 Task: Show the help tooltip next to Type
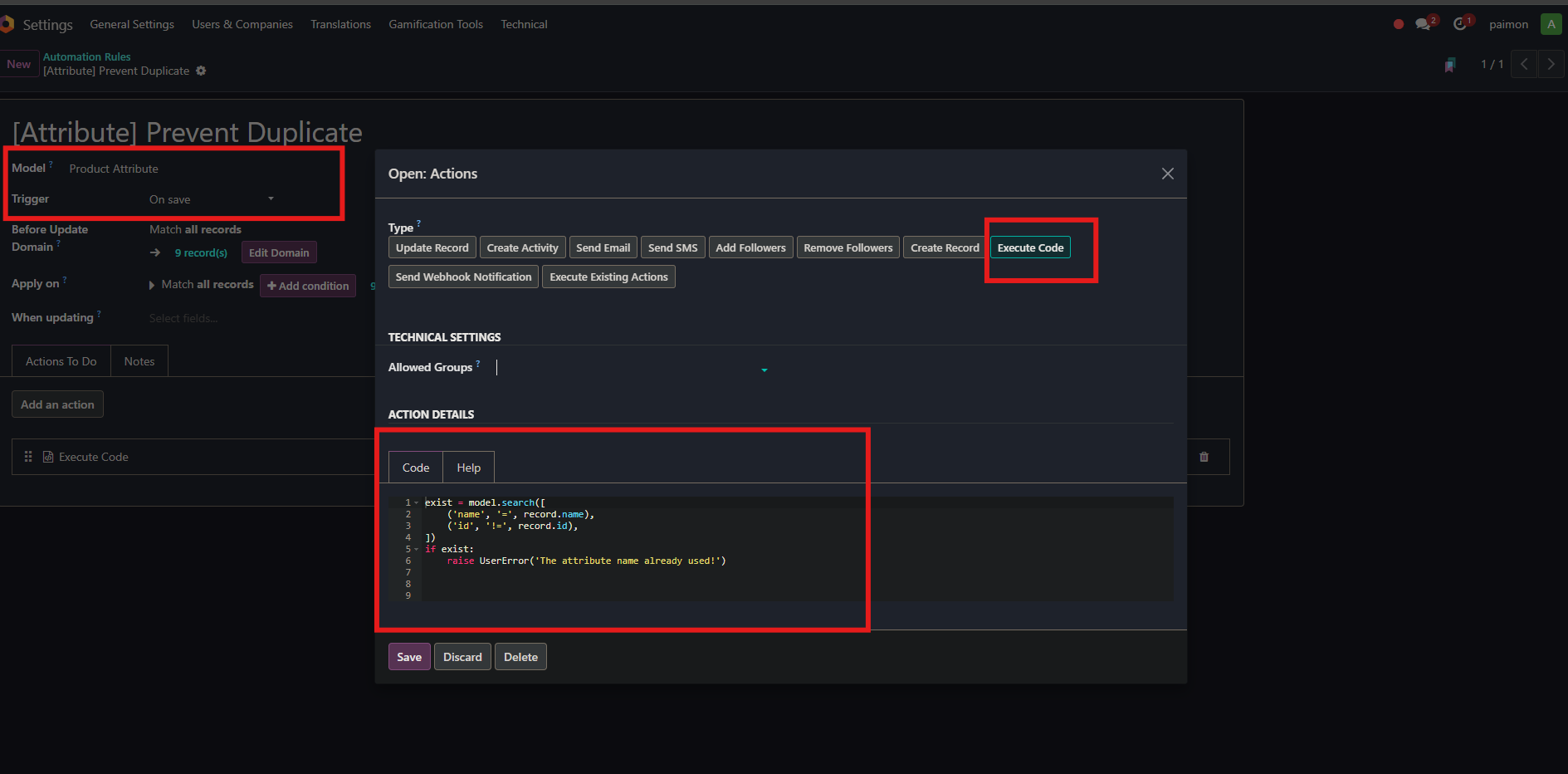(x=419, y=223)
